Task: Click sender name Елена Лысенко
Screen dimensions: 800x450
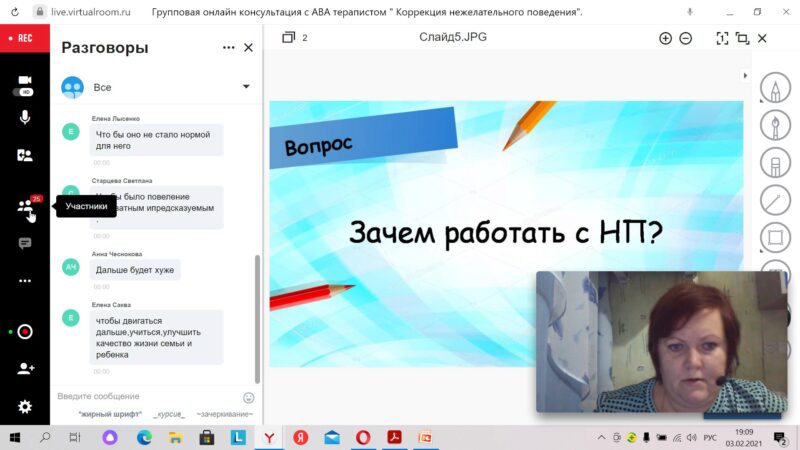Action: click(x=116, y=118)
